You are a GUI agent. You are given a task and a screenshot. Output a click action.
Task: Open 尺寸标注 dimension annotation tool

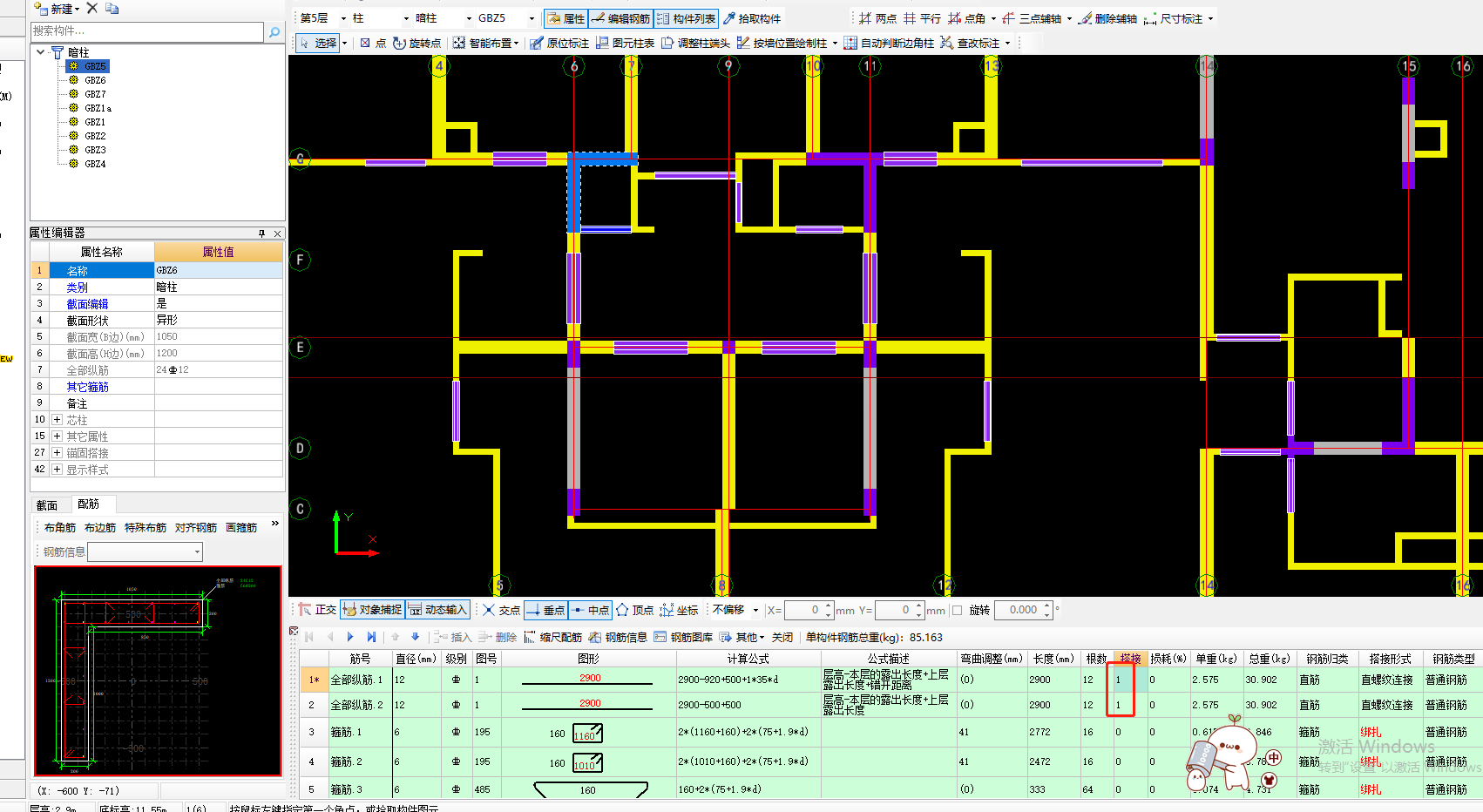(1174, 18)
